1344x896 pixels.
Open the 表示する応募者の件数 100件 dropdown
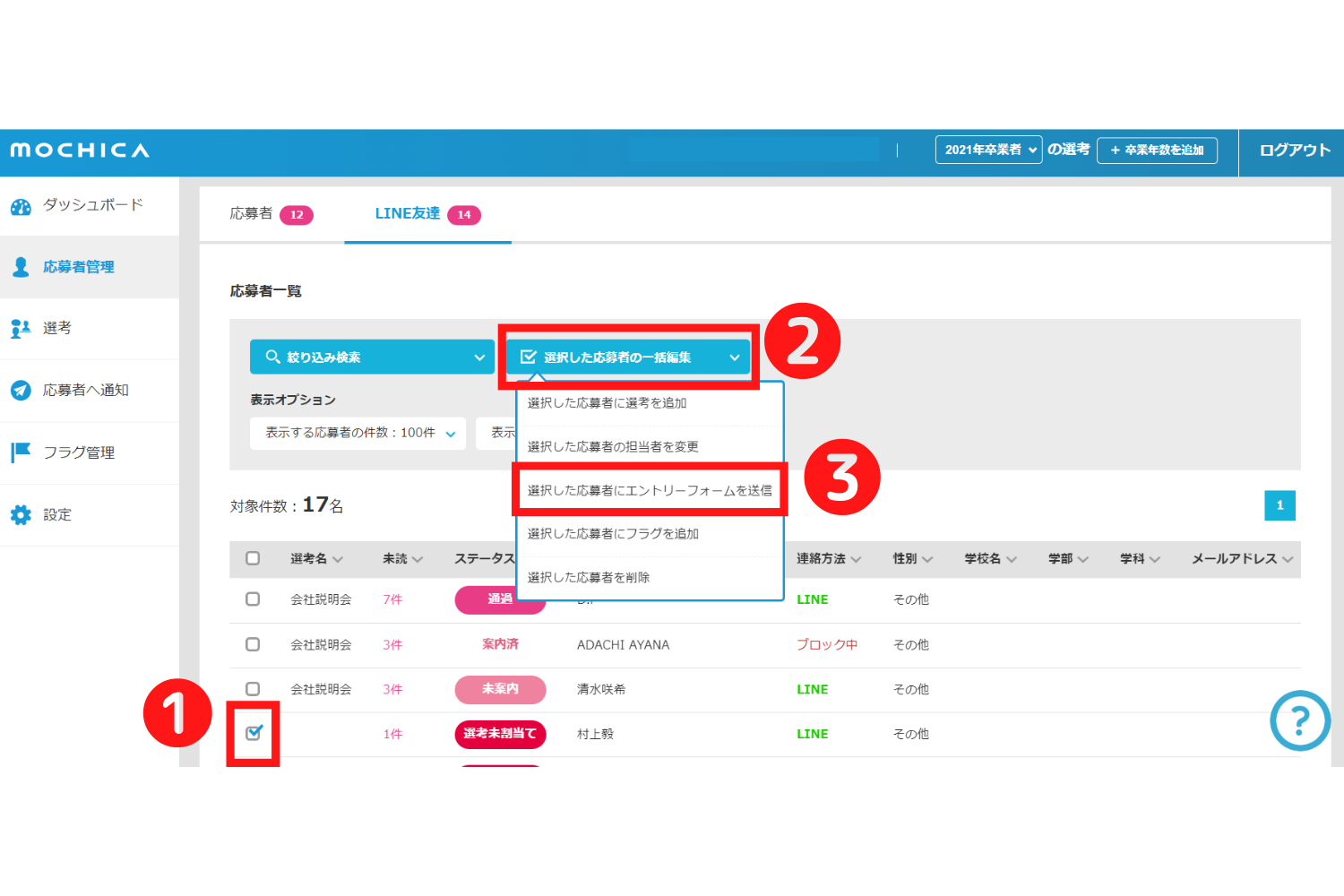click(x=358, y=433)
